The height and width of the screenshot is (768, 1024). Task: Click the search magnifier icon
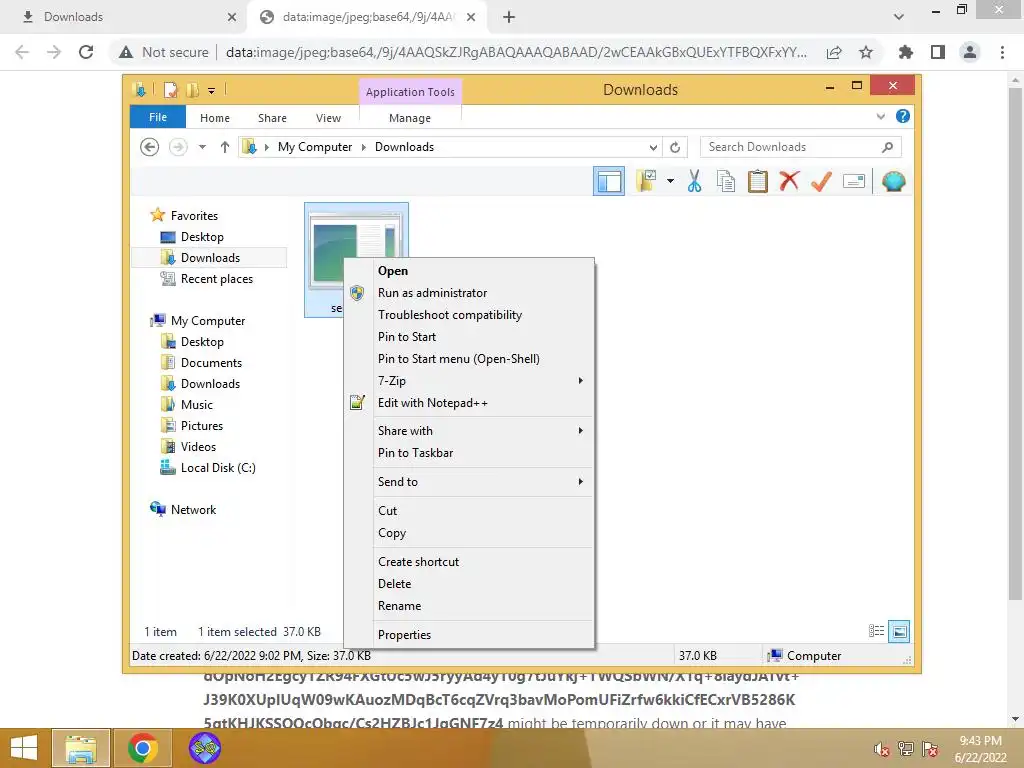pos(887,147)
